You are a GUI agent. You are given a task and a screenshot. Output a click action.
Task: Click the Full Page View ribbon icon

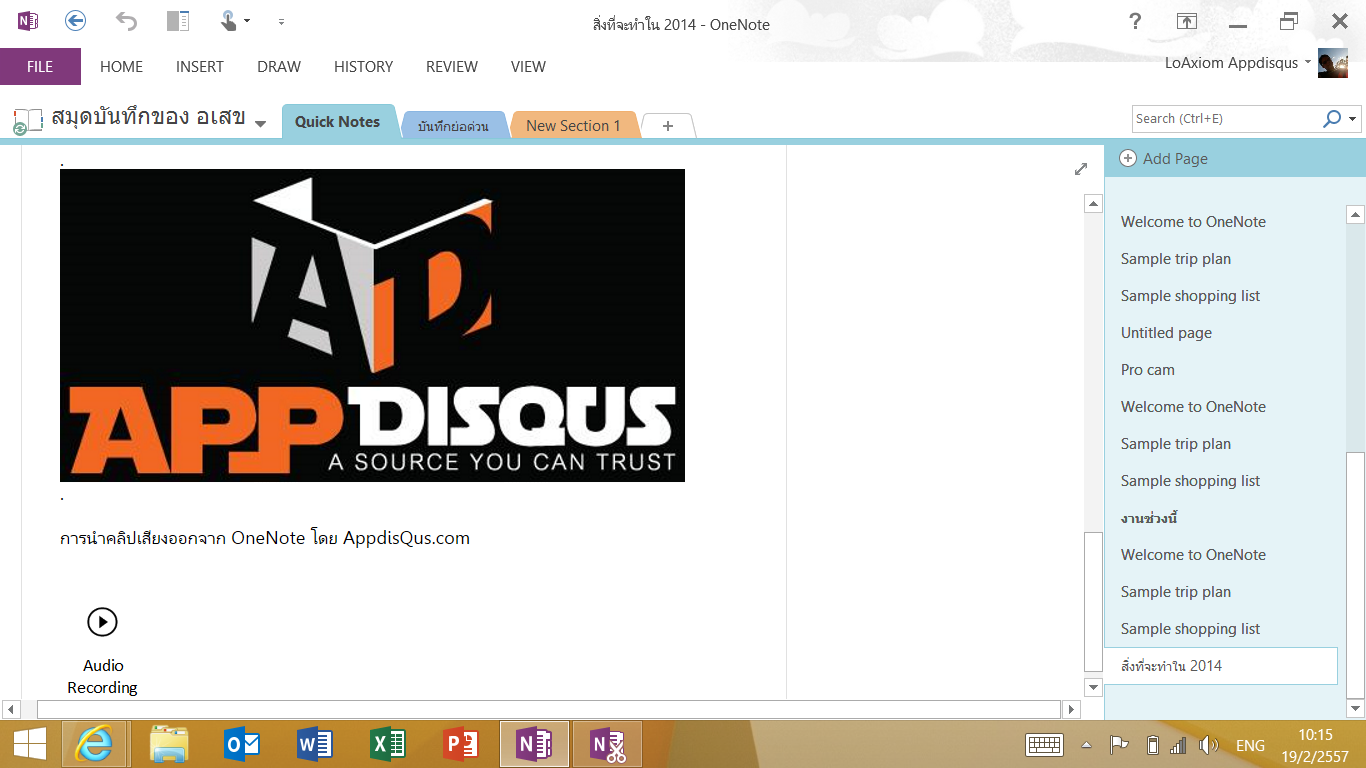(x=1187, y=22)
